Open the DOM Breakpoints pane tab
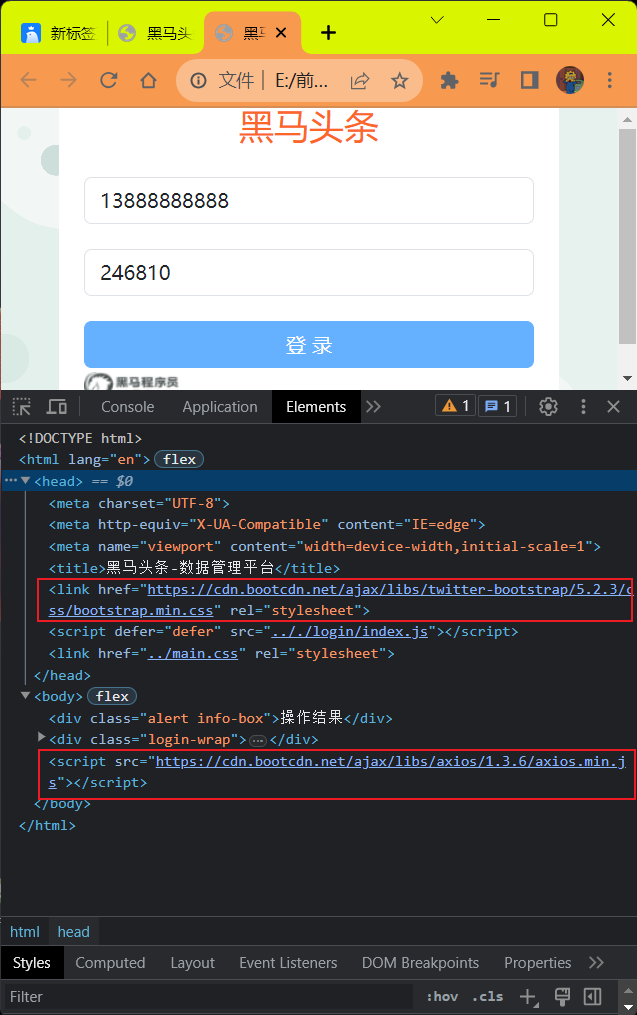 pyautogui.click(x=420, y=963)
